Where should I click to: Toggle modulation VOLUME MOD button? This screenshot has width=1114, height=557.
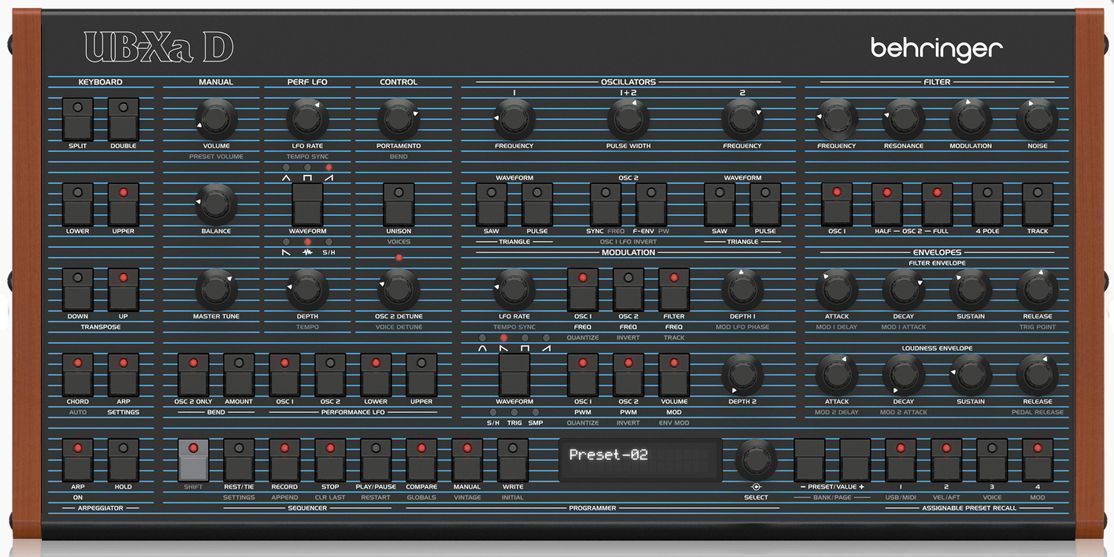[674, 374]
